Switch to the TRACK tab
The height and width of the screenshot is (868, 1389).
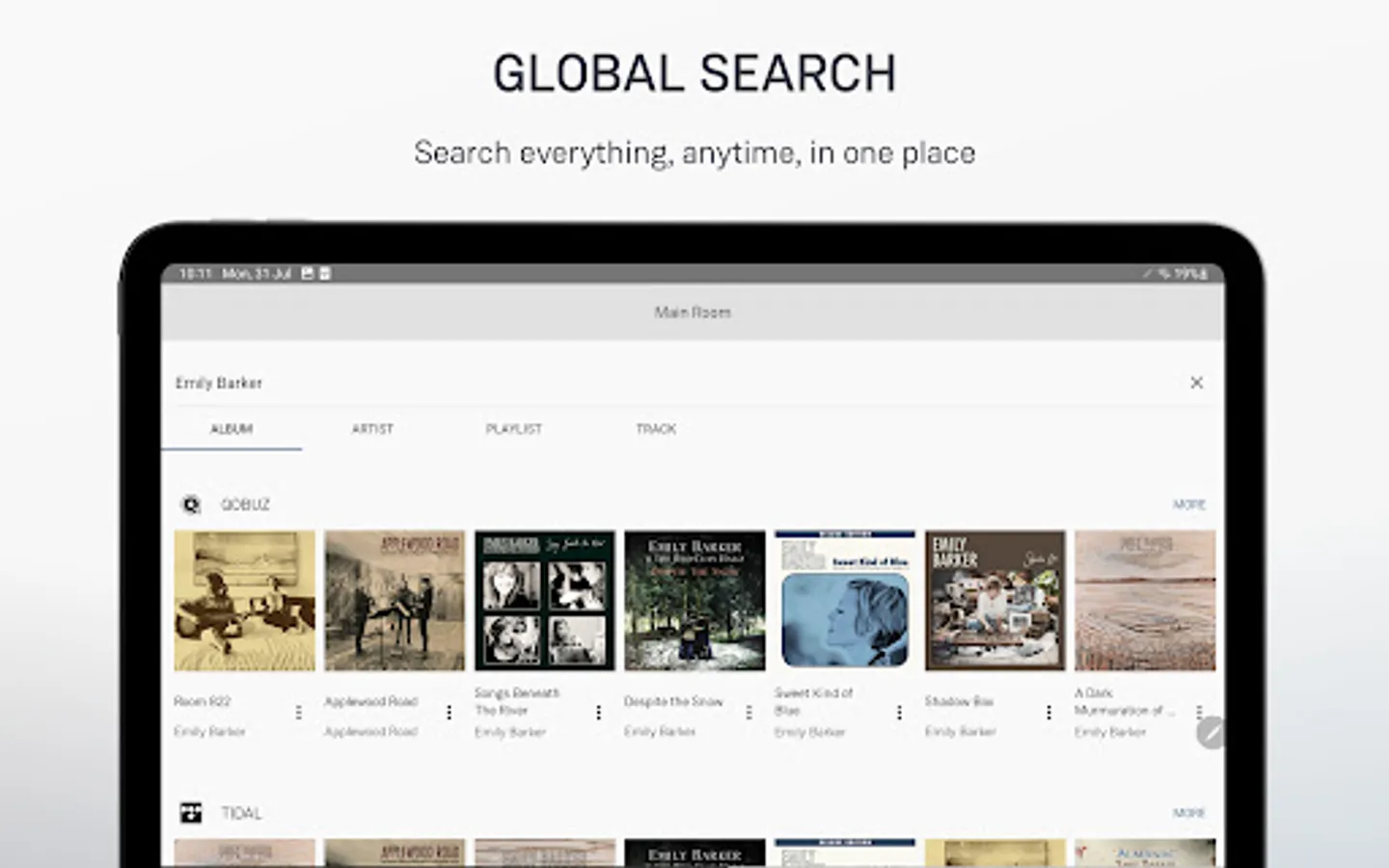click(x=656, y=429)
